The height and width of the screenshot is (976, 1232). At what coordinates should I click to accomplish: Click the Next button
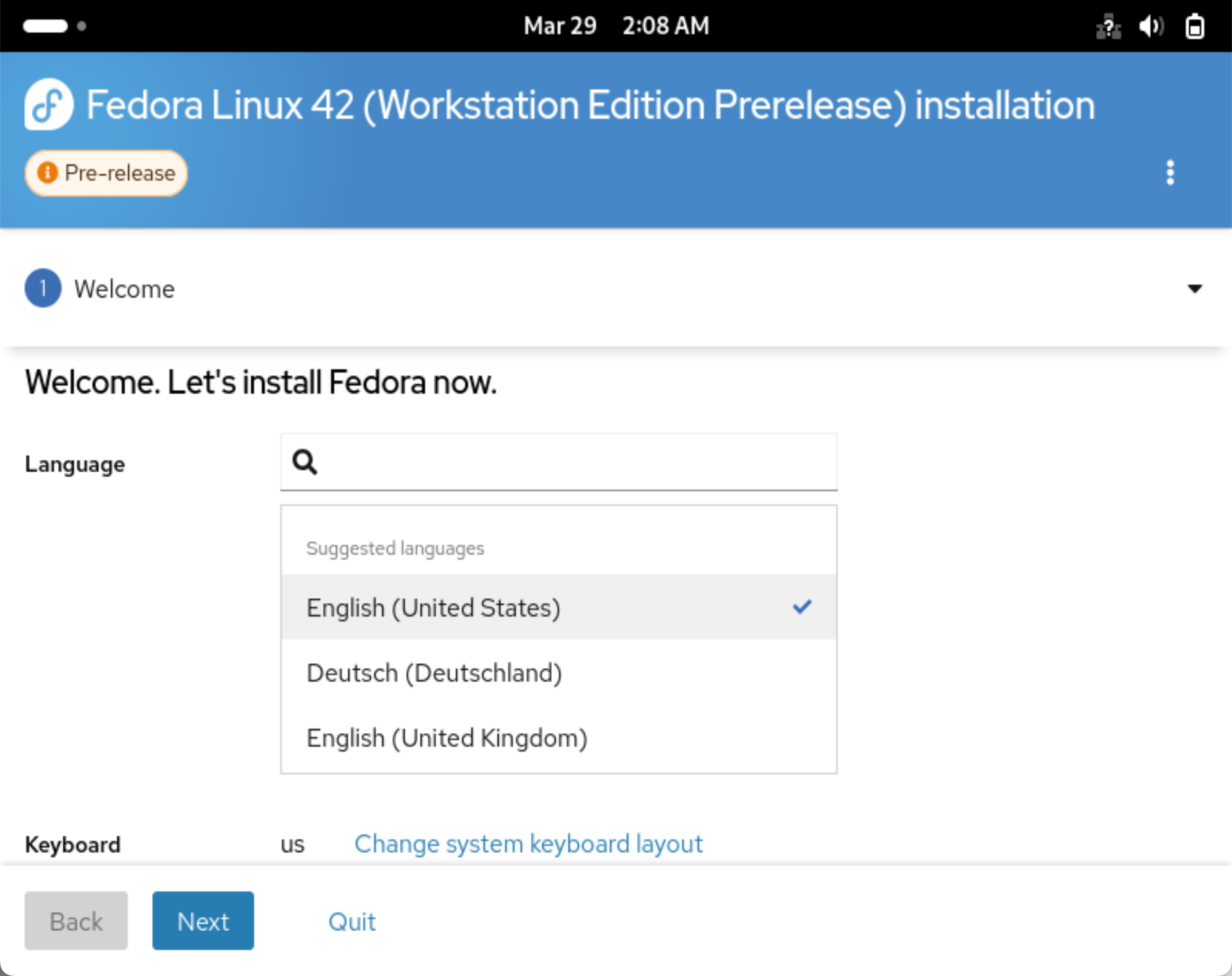pyautogui.click(x=203, y=921)
